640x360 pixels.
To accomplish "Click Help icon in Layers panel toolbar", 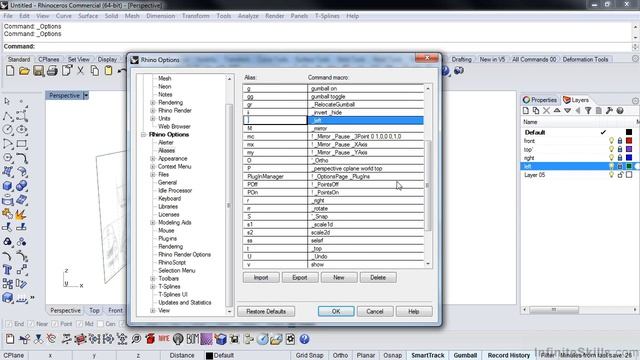I will tap(620, 111).
